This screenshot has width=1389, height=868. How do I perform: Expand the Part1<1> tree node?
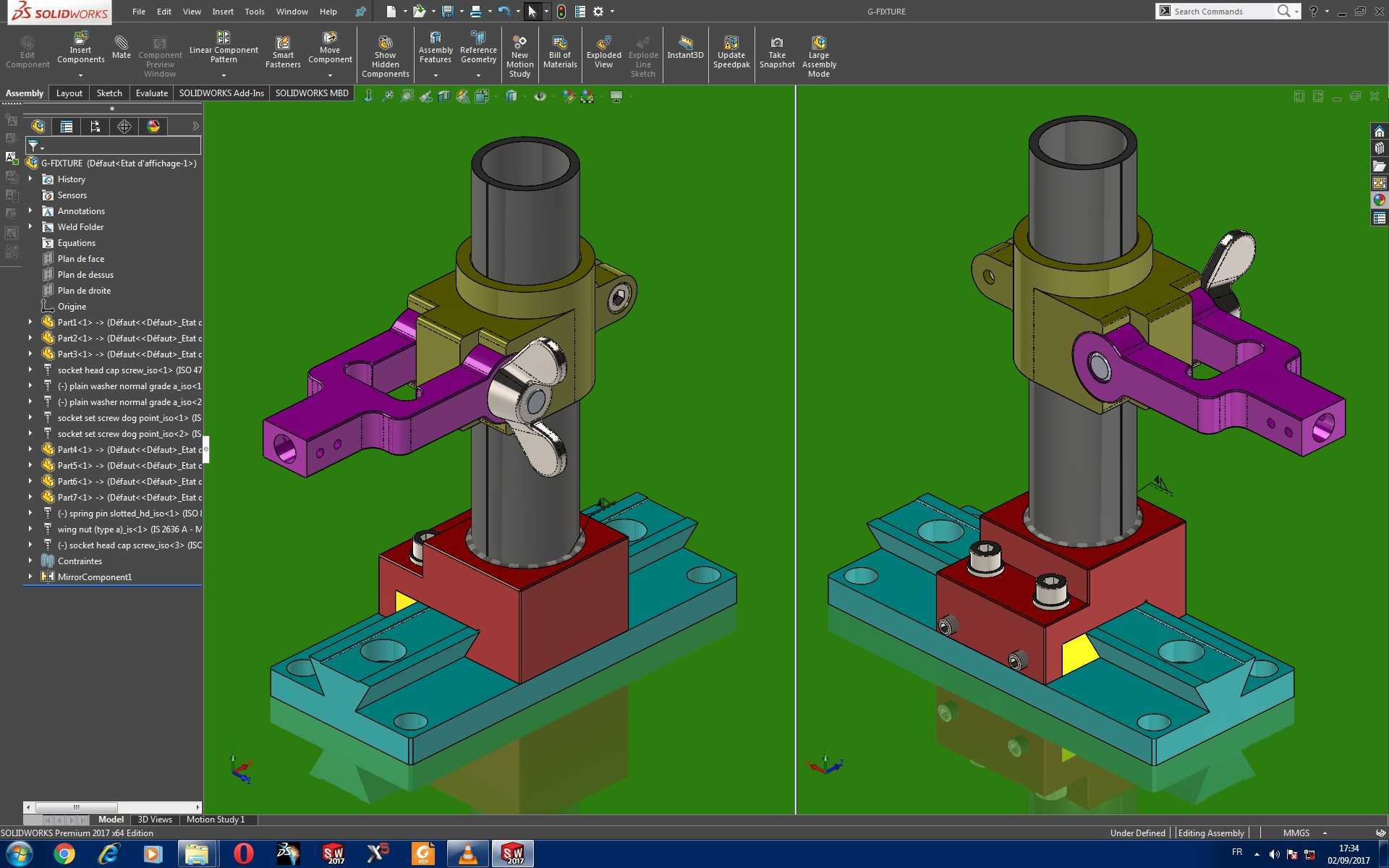pos(30,322)
